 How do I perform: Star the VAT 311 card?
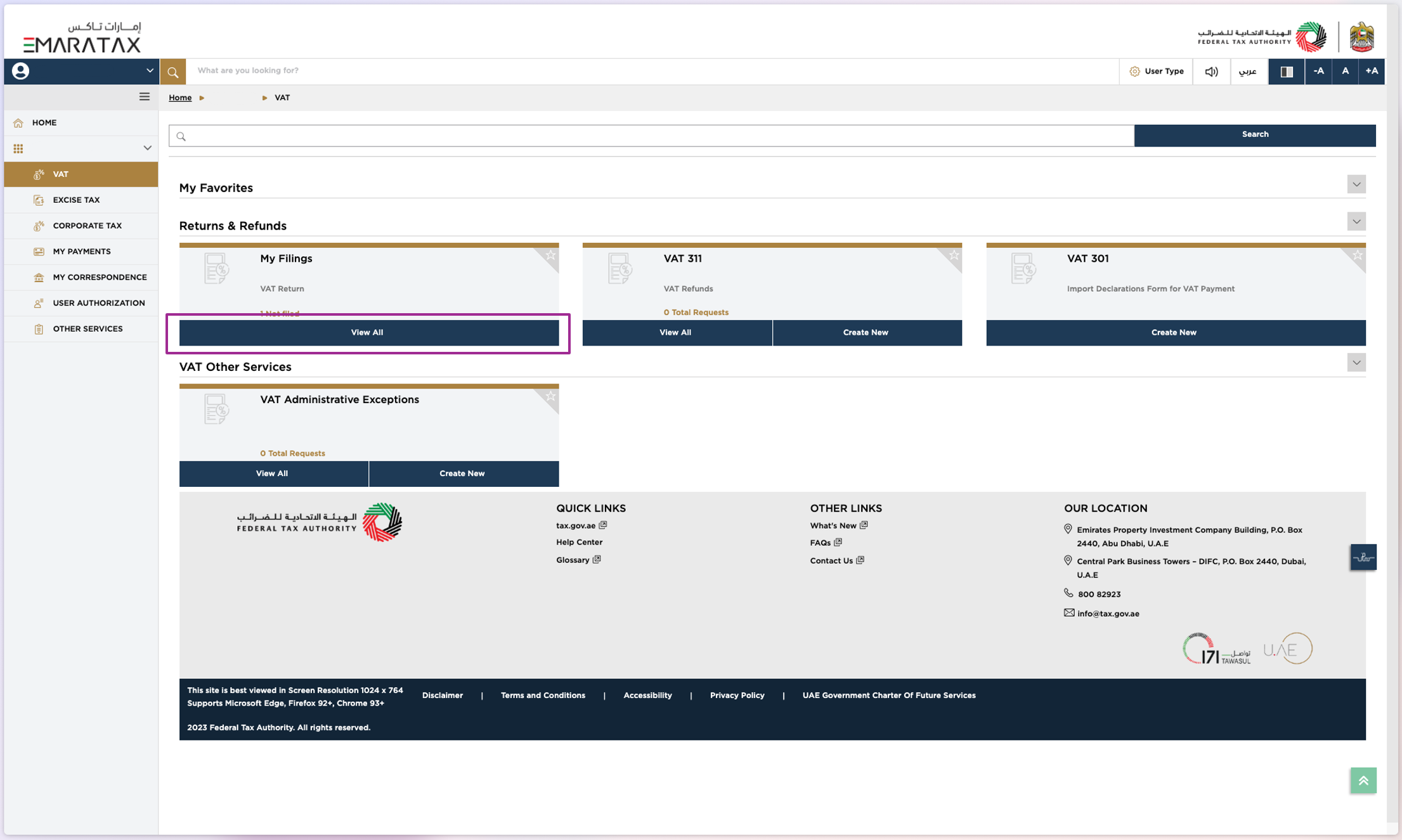[x=954, y=255]
